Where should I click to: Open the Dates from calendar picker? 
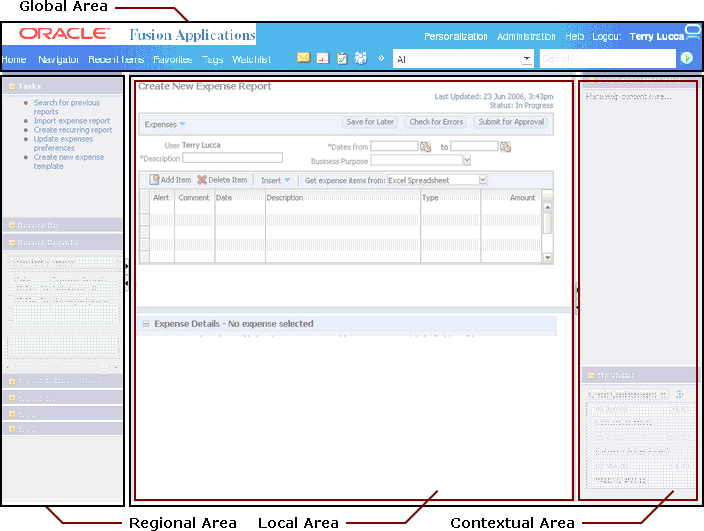point(425,146)
